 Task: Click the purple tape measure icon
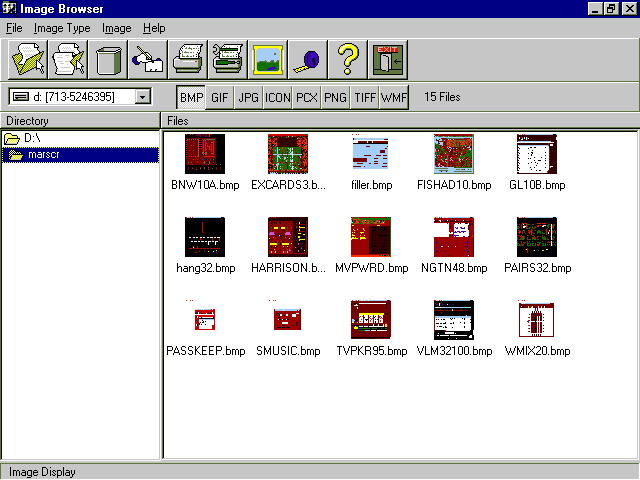point(307,59)
